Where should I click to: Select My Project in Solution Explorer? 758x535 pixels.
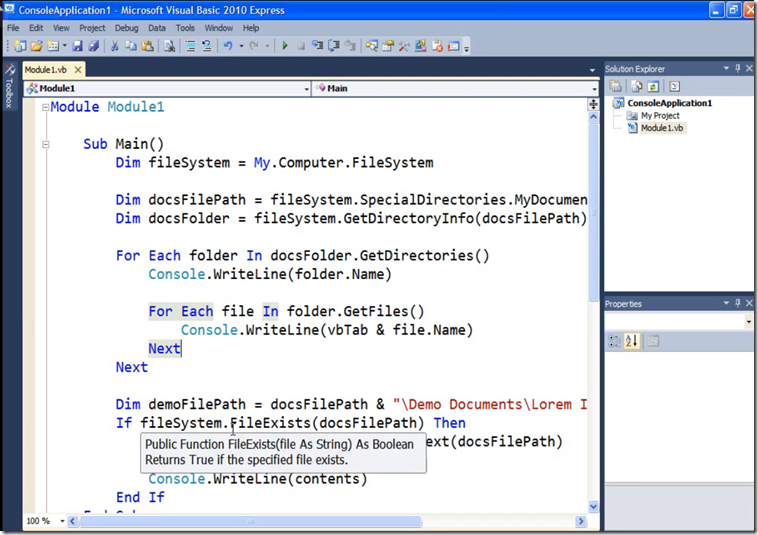(660, 116)
